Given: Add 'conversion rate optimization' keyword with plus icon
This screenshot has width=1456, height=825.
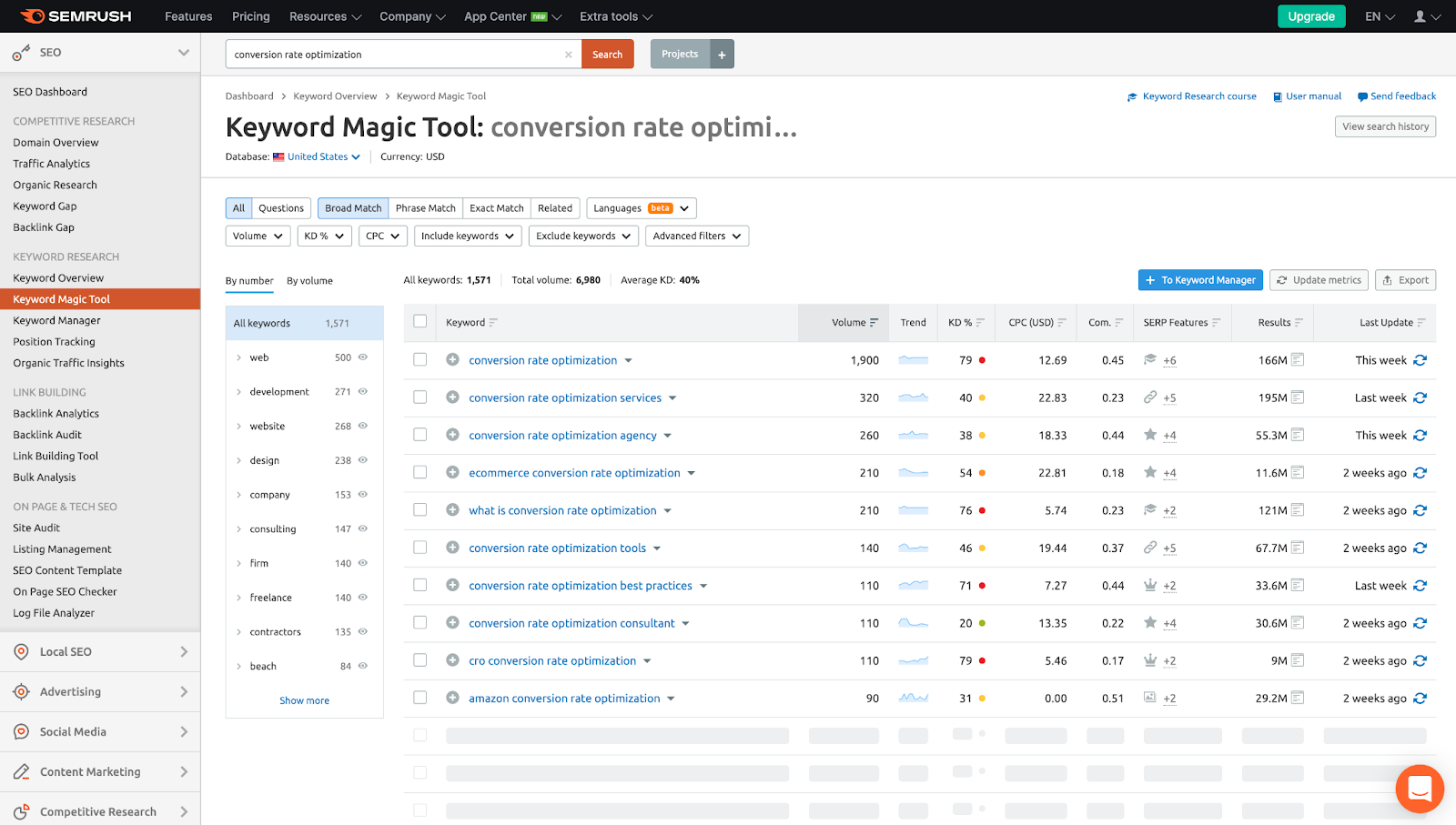Looking at the screenshot, I should point(452,360).
